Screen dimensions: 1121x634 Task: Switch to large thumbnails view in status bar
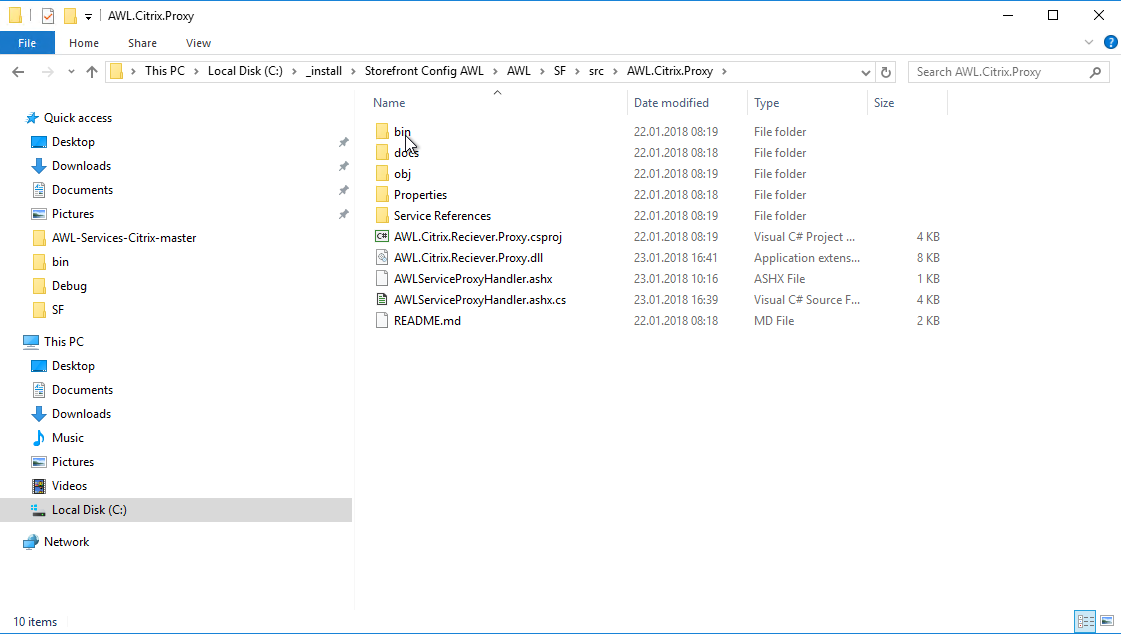[1105, 621]
